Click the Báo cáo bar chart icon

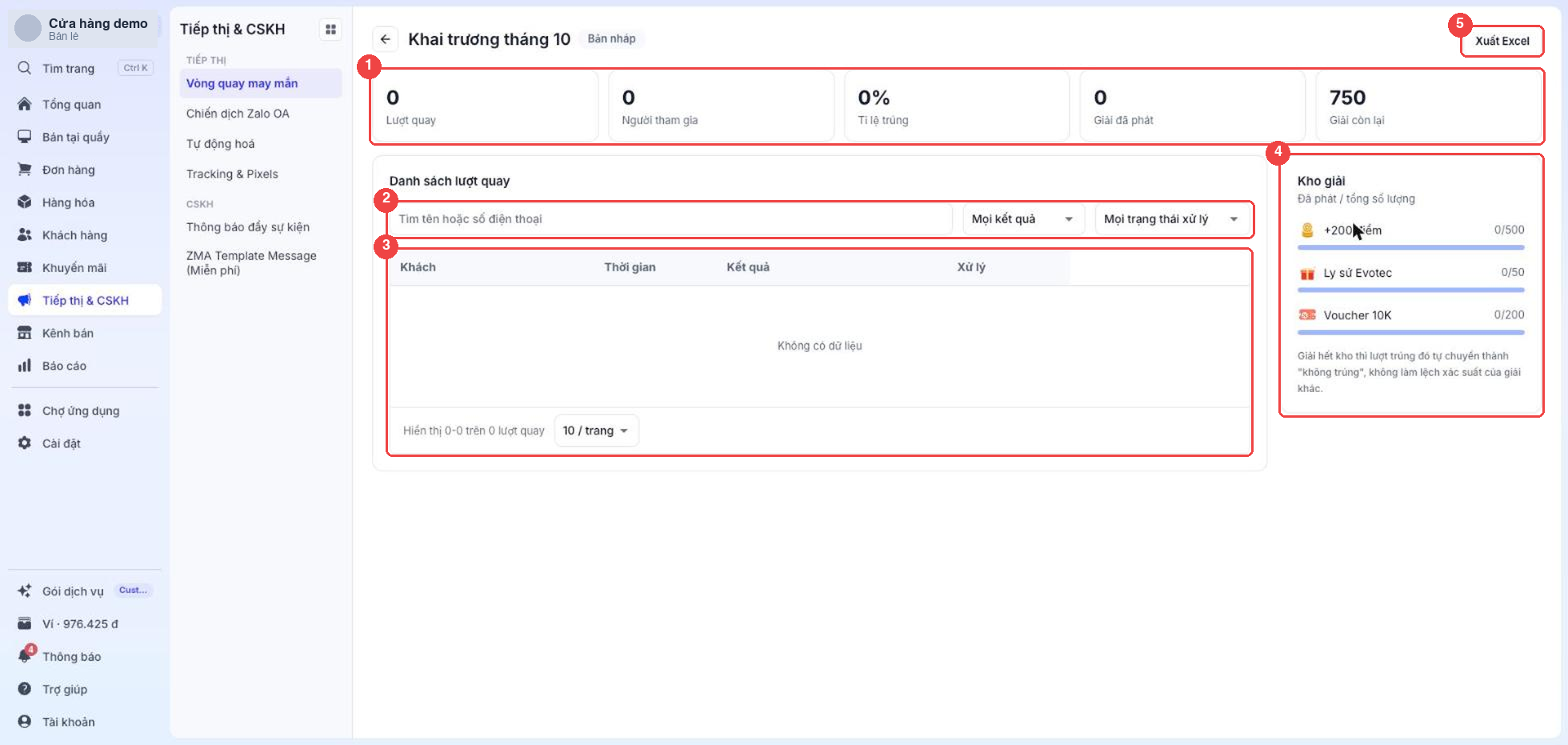click(x=25, y=366)
